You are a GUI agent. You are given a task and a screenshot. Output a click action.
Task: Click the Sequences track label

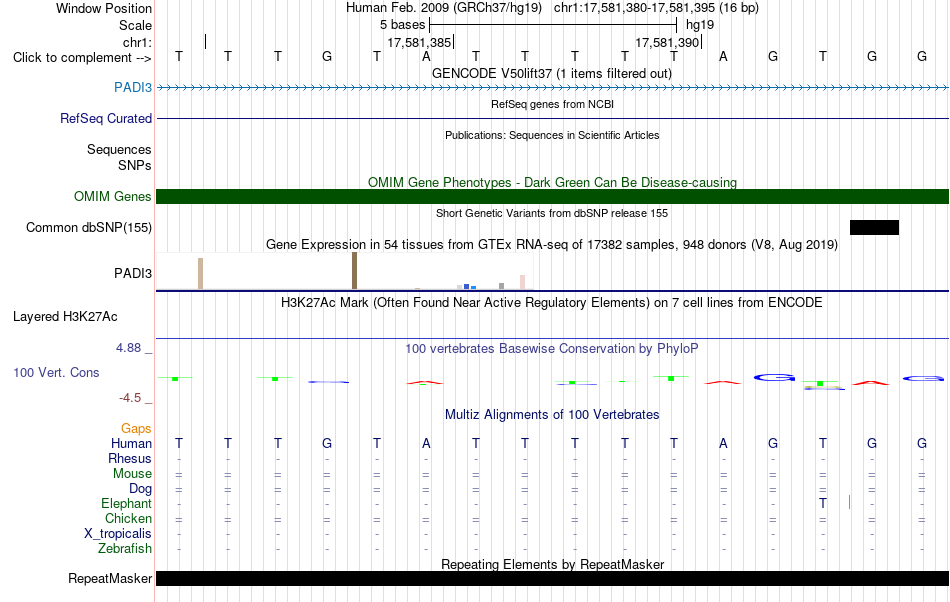(119, 150)
